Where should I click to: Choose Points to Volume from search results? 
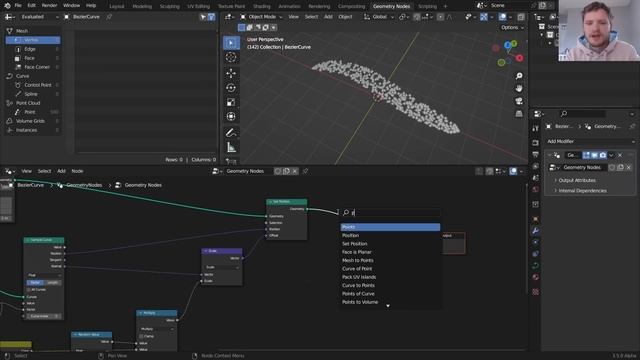(x=390, y=302)
